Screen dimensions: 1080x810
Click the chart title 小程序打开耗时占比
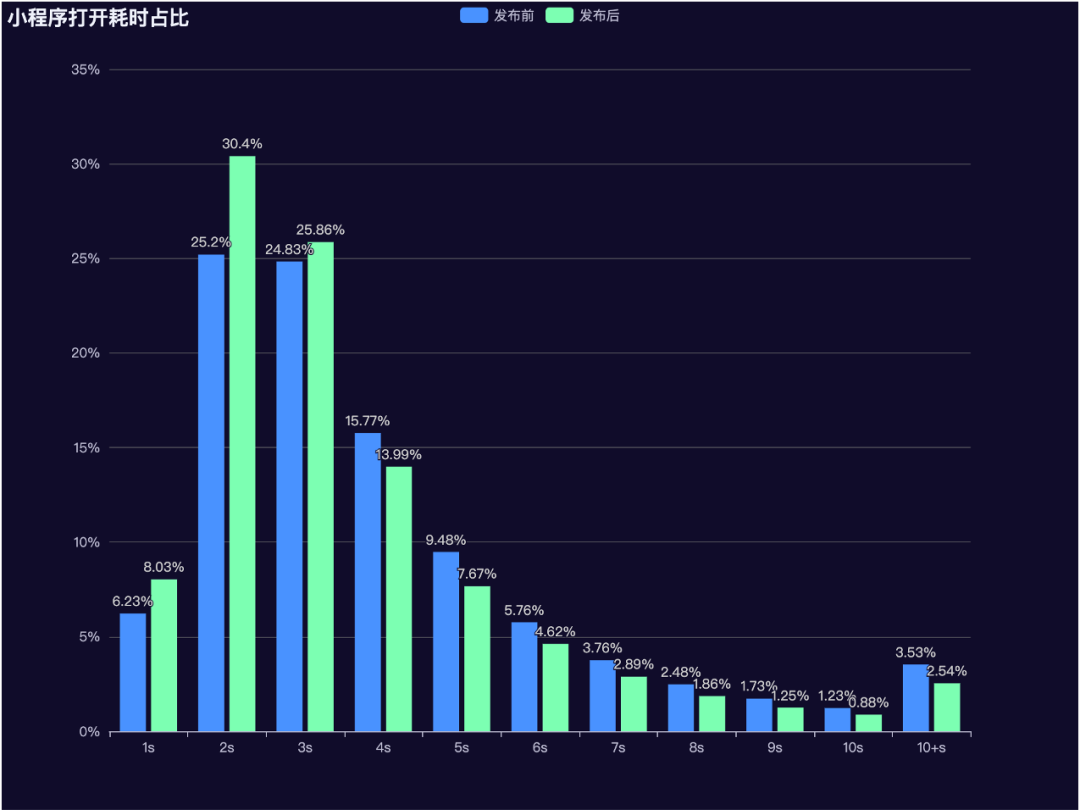[98, 18]
